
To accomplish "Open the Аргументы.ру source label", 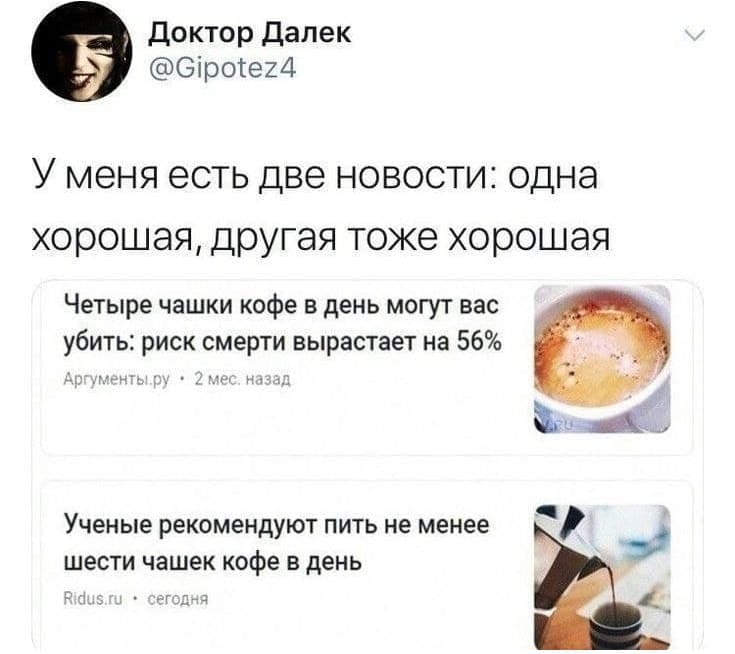I will click(116, 379).
